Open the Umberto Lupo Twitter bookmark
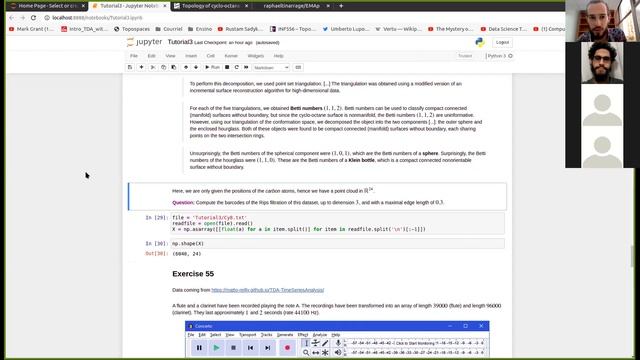The height and width of the screenshot is (360, 640). [x=346, y=29]
